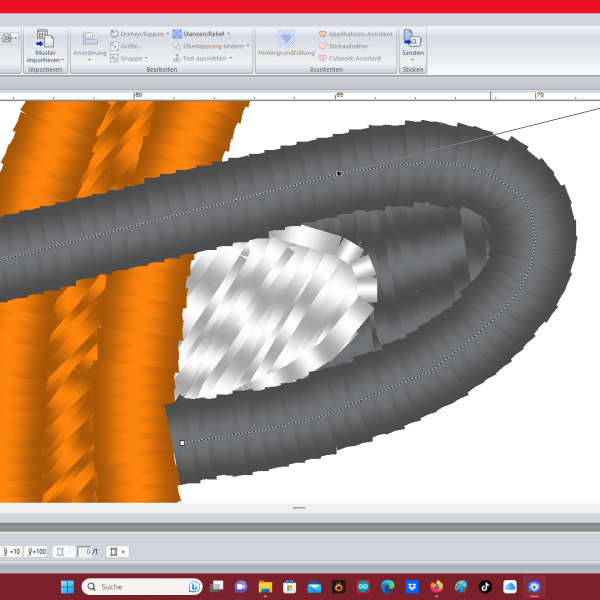This screenshot has width=600, height=600.
Task: Open the Hintergrundfüllung assistant
Action: click(286, 40)
